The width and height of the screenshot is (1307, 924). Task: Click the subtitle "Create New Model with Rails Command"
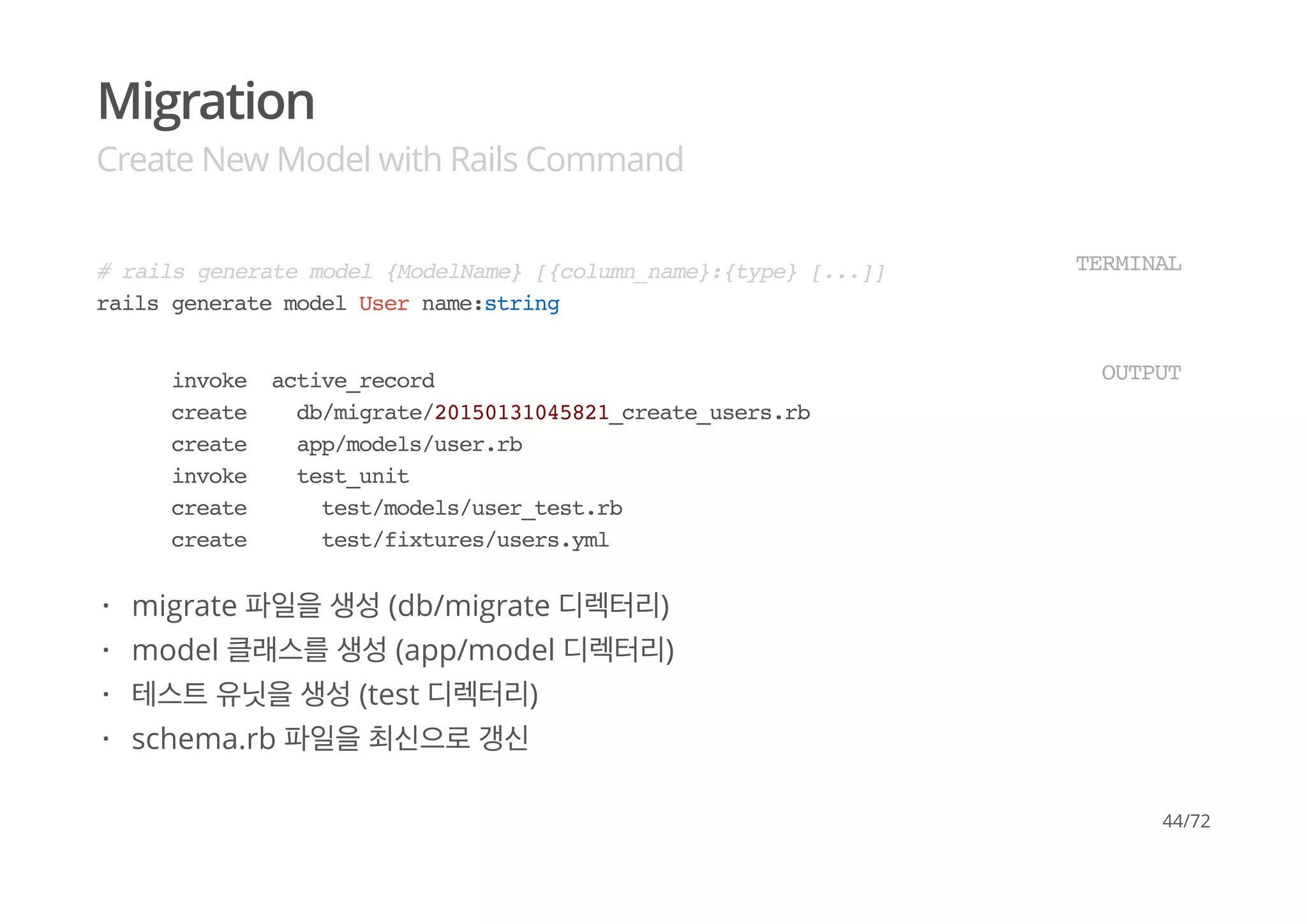[x=390, y=160]
